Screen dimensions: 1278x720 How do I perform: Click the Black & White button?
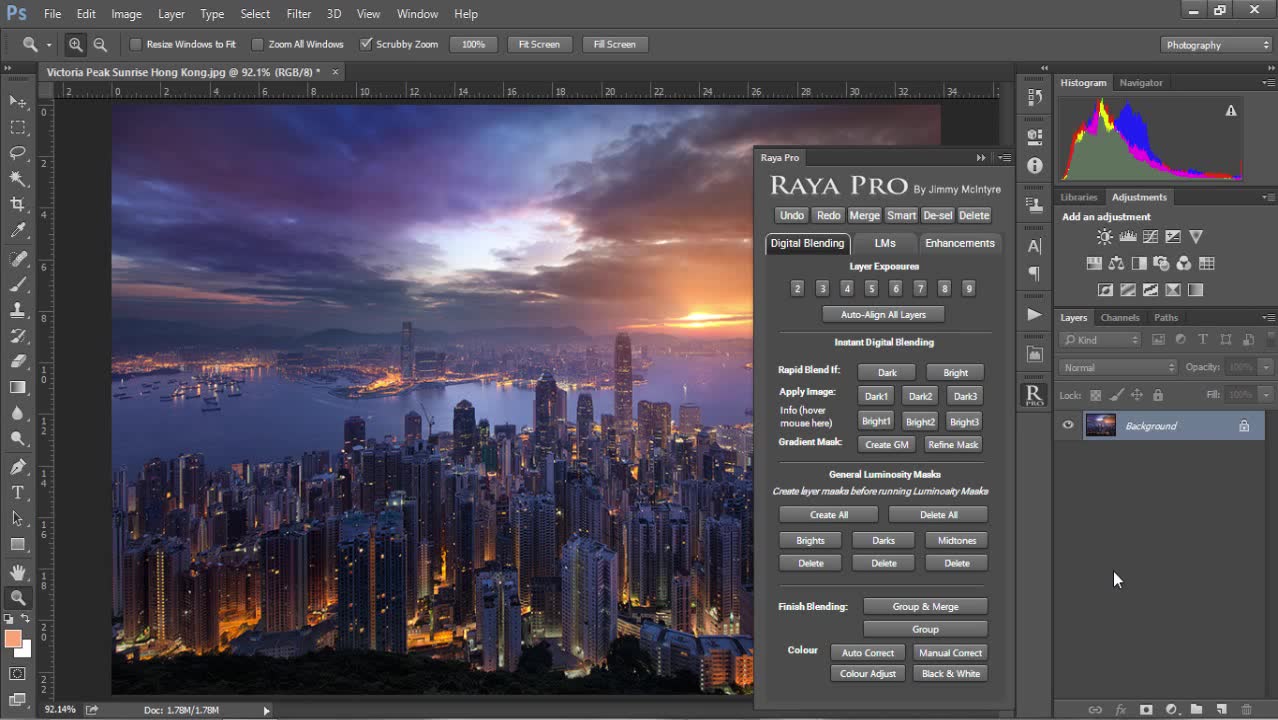point(951,674)
